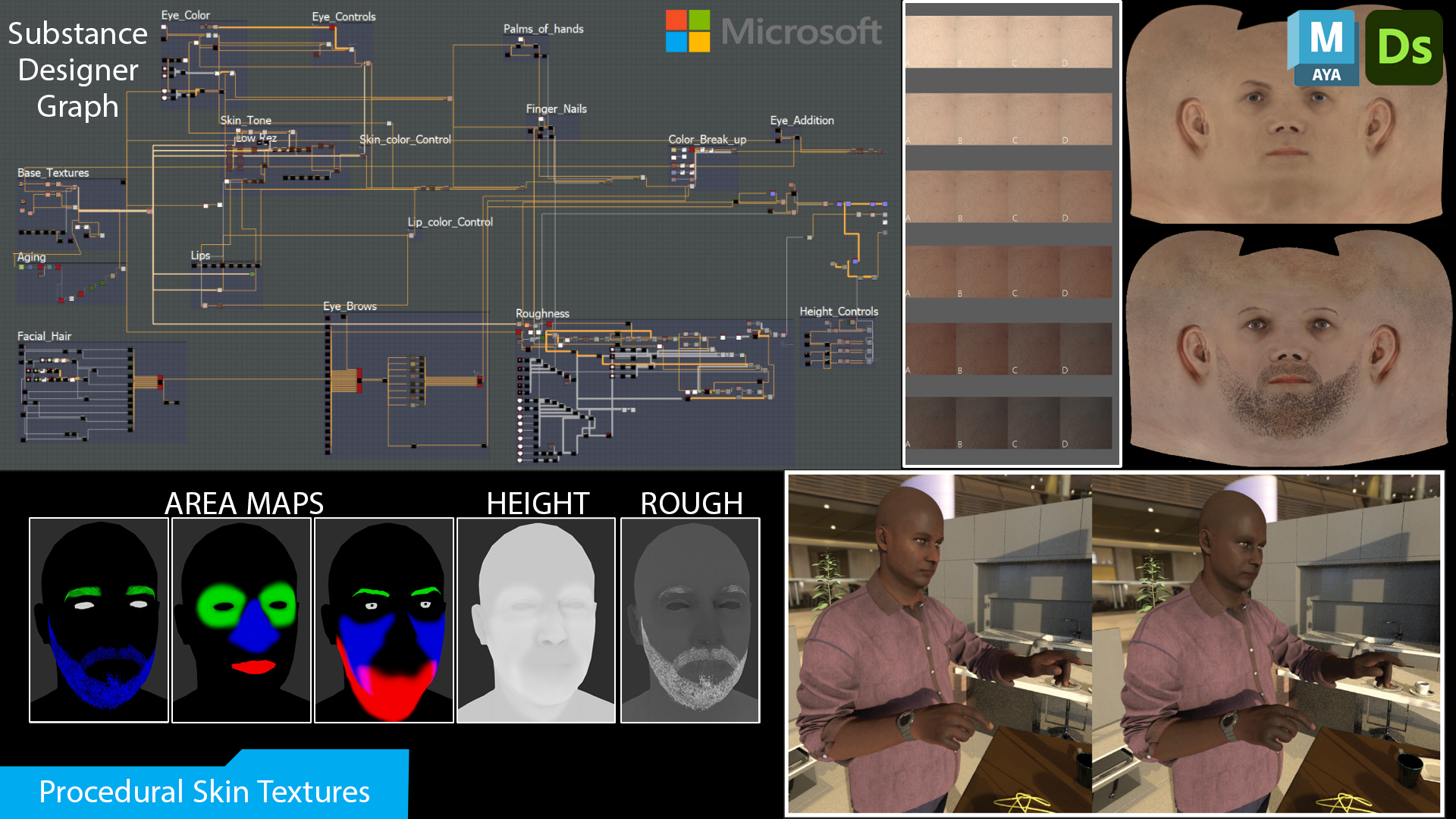Image resolution: width=1456 pixels, height=819 pixels.
Task: Select the Maya application icon
Action: (x=1326, y=47)
